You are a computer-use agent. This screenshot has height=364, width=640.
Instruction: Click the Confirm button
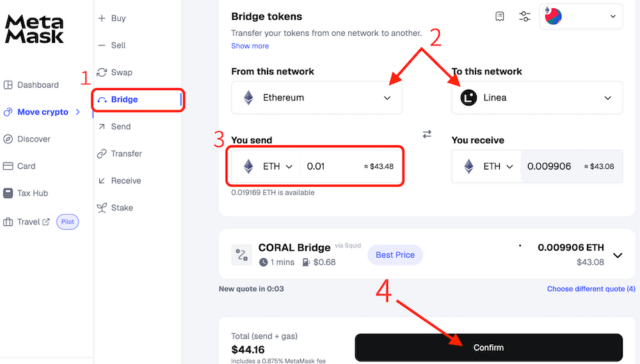click(x=489, y=348)
